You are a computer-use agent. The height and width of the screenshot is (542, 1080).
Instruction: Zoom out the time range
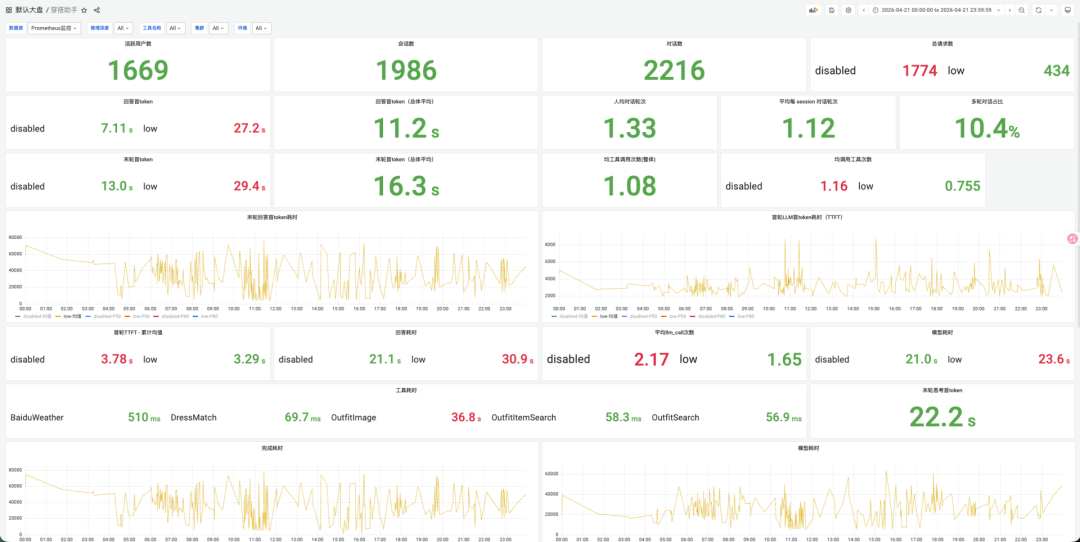(x=1021, y=10)
